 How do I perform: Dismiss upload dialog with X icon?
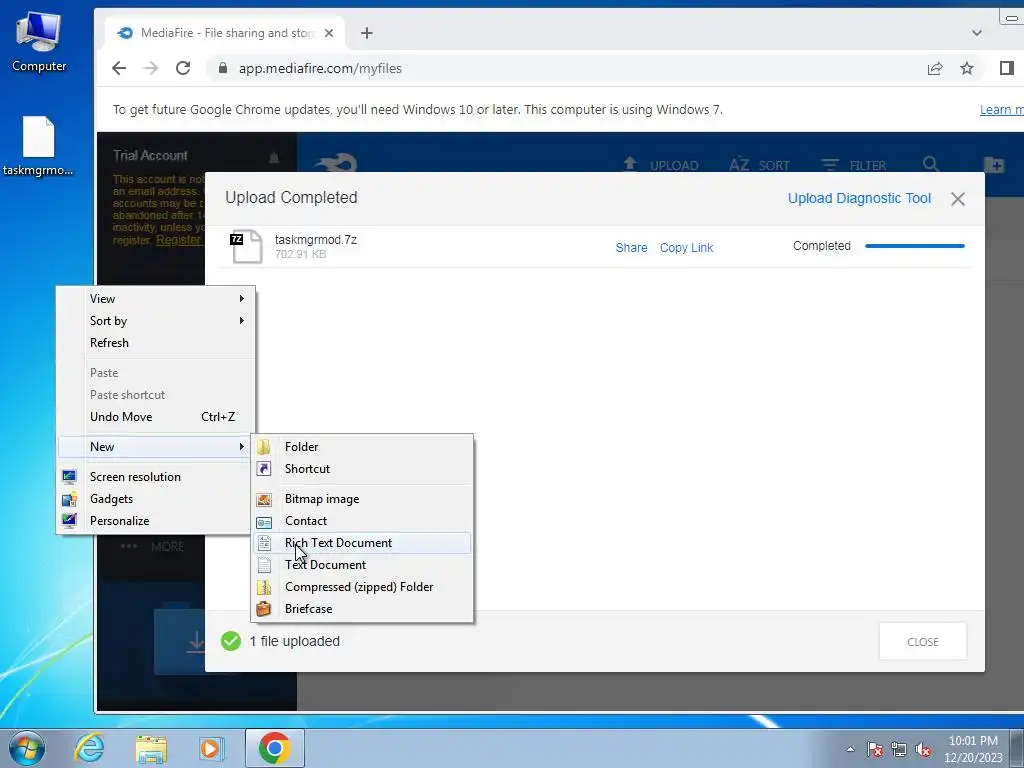957,199
